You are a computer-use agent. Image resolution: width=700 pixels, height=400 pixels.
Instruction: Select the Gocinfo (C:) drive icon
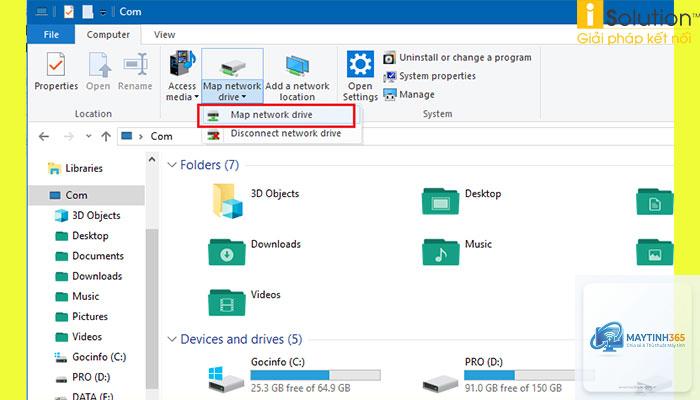pyautogui.click(x=226, y=379)
